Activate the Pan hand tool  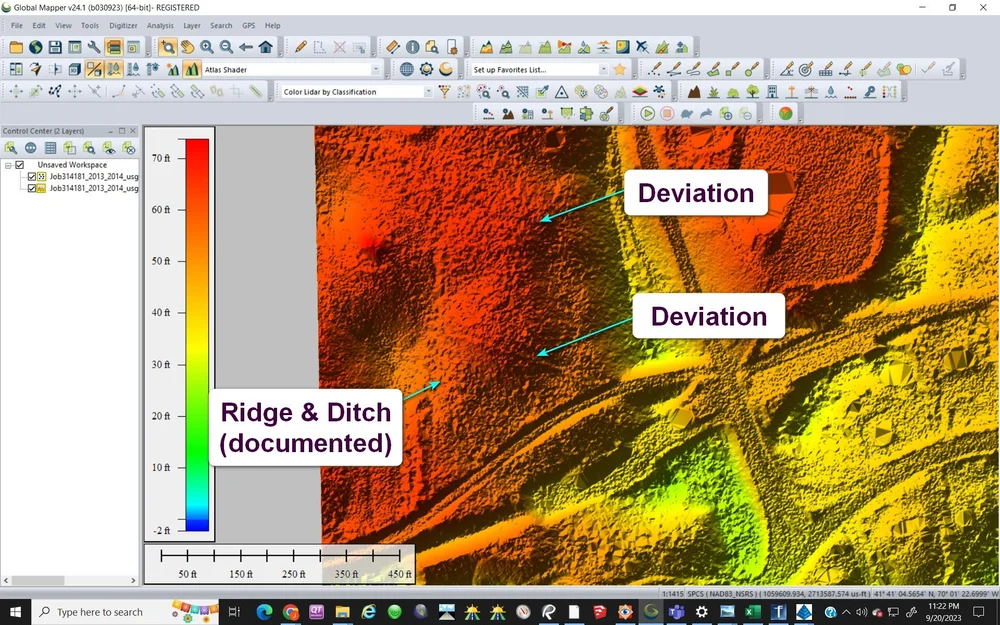(187, 47)
